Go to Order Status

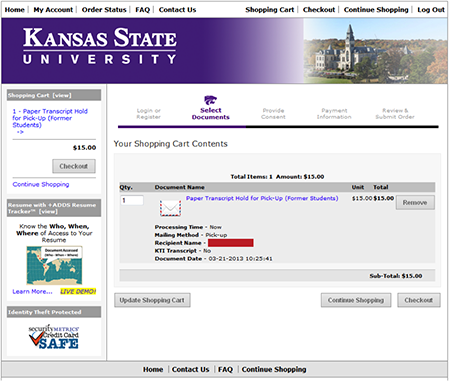click(x=104, y=10)
